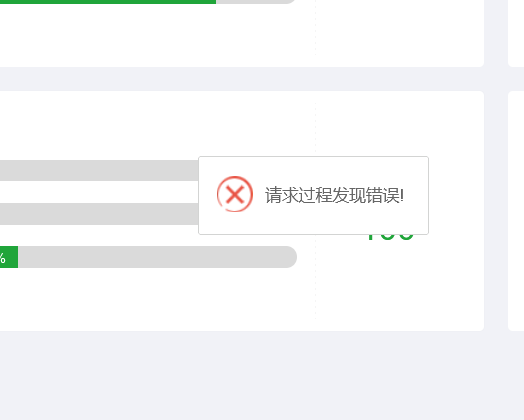Click the gray unfilled part of bottom progress bar
The image size is (524, 420).
coord(157,257)
